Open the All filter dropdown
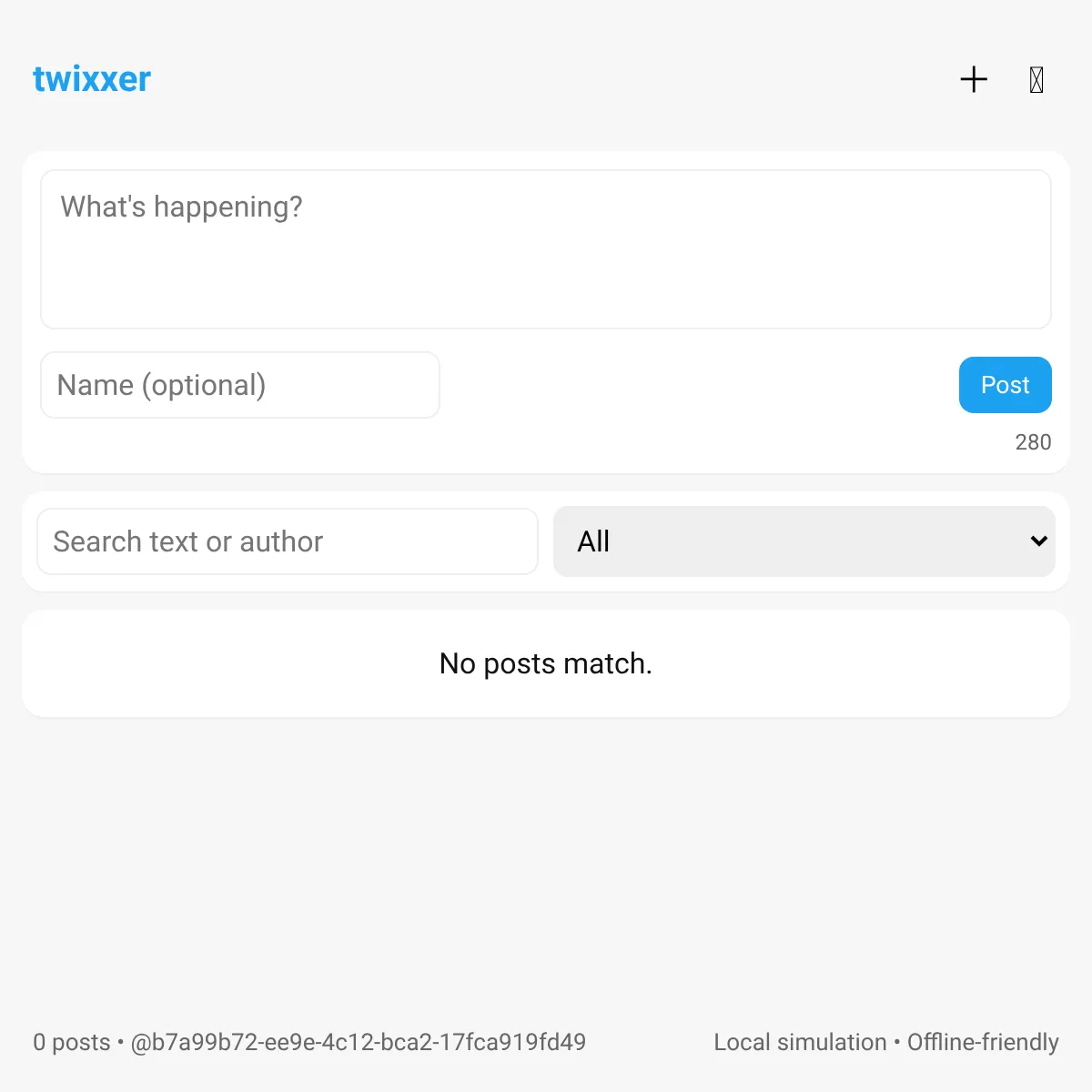This screenshot has width=1092, height=1092. coord(804,541)
